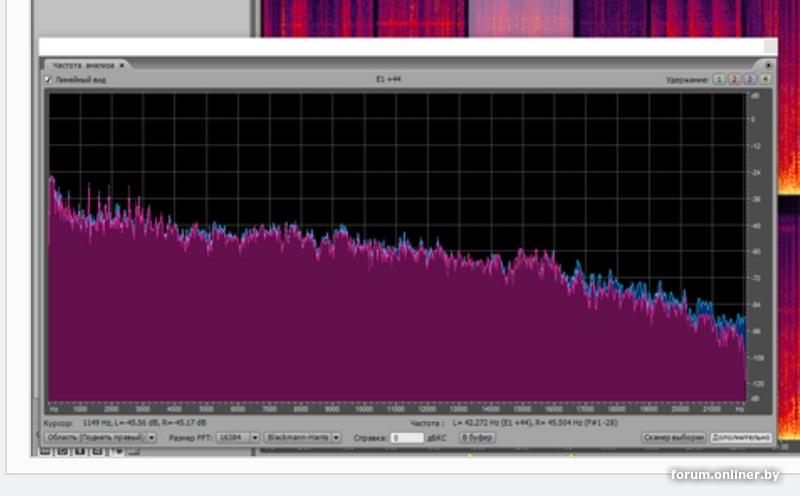Open the panel options menu at top-right corner
This screenshot has height=496, width=800.
click(x=768, y=65)
